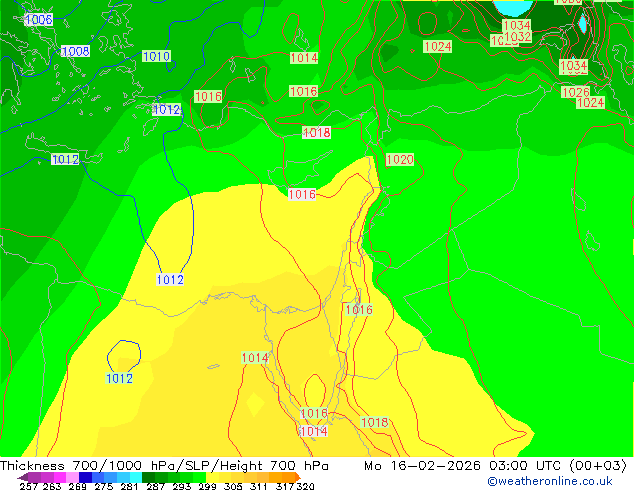
Task: Click the legend value 257
Action: pos(28,486)
